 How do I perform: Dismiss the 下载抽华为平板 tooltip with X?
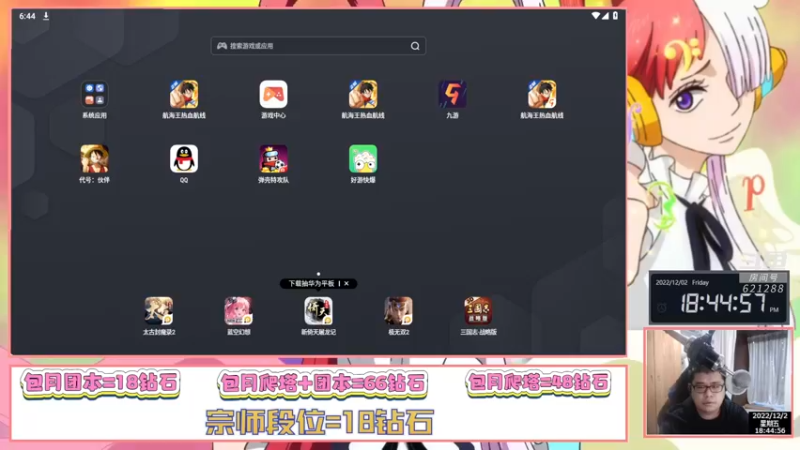[x=346, y=284]
